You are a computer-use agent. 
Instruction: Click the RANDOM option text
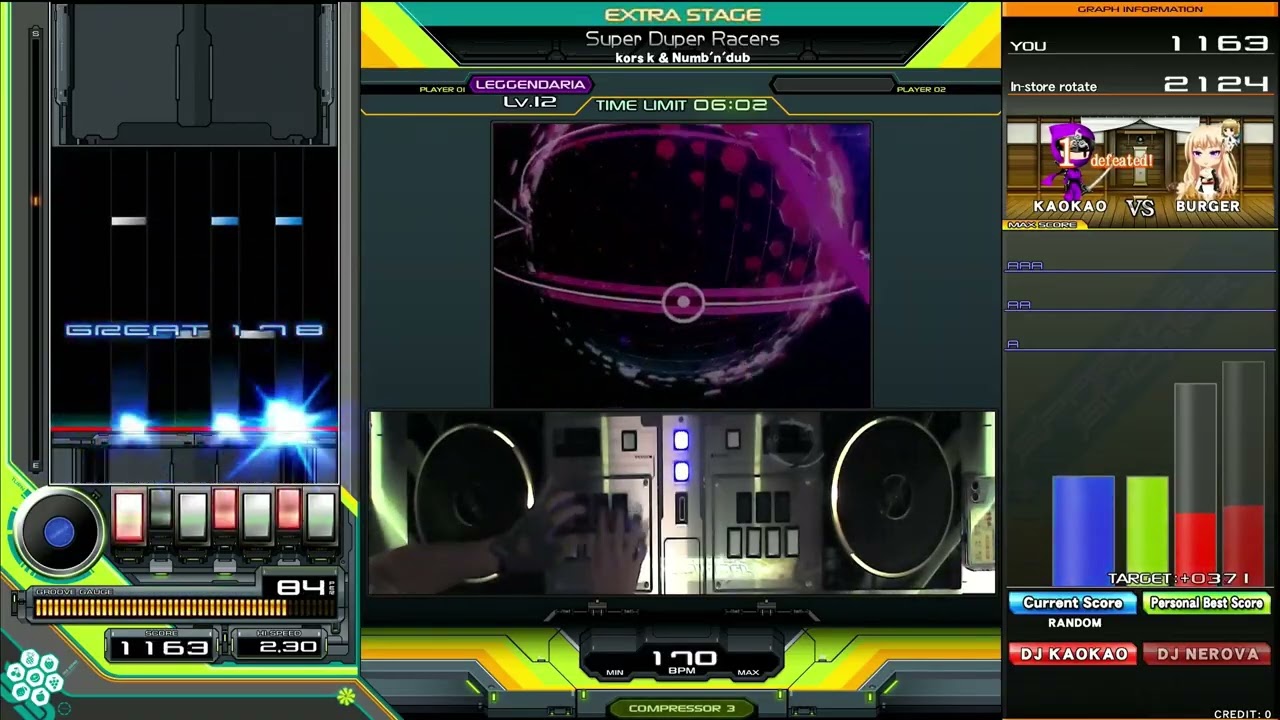pos(1074,623)
